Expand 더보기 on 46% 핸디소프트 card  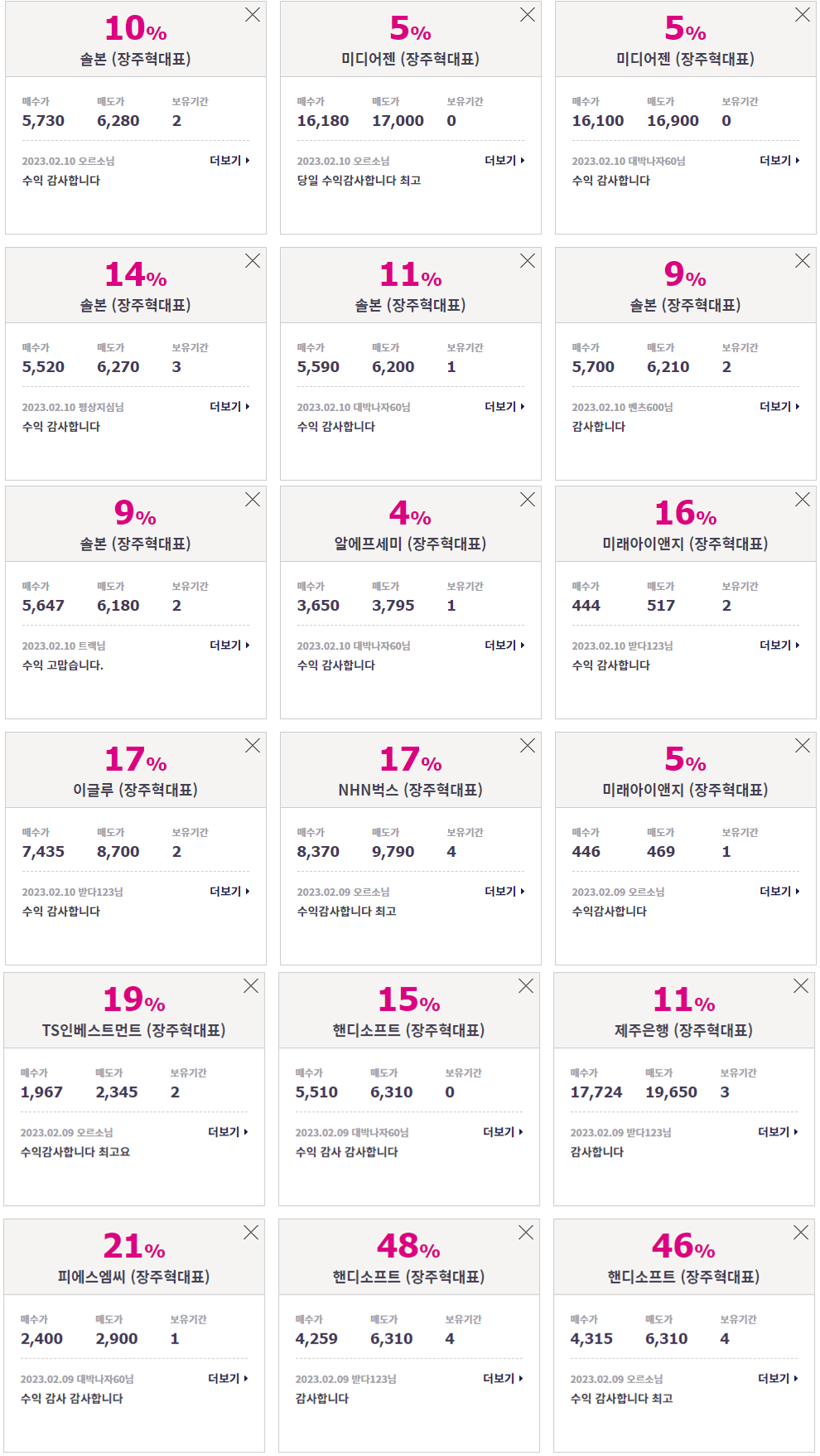coord(778,1379)
